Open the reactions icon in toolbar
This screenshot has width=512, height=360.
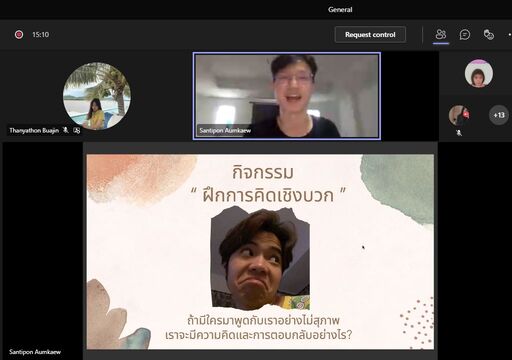point(489,34)
